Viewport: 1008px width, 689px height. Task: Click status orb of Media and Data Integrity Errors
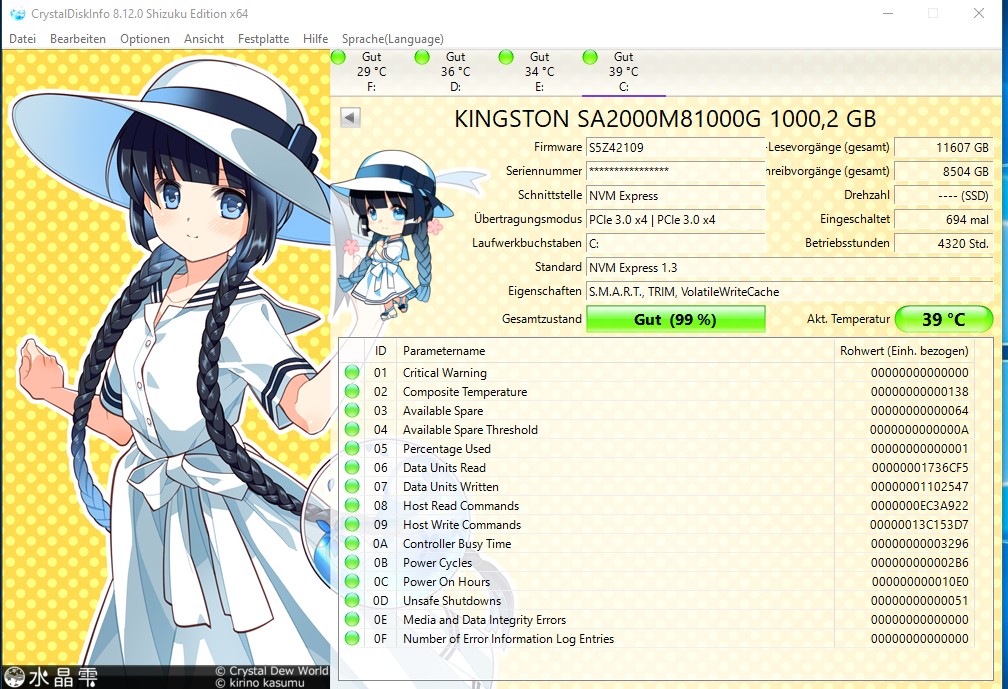pyautogui.click(x=352, y=619)
